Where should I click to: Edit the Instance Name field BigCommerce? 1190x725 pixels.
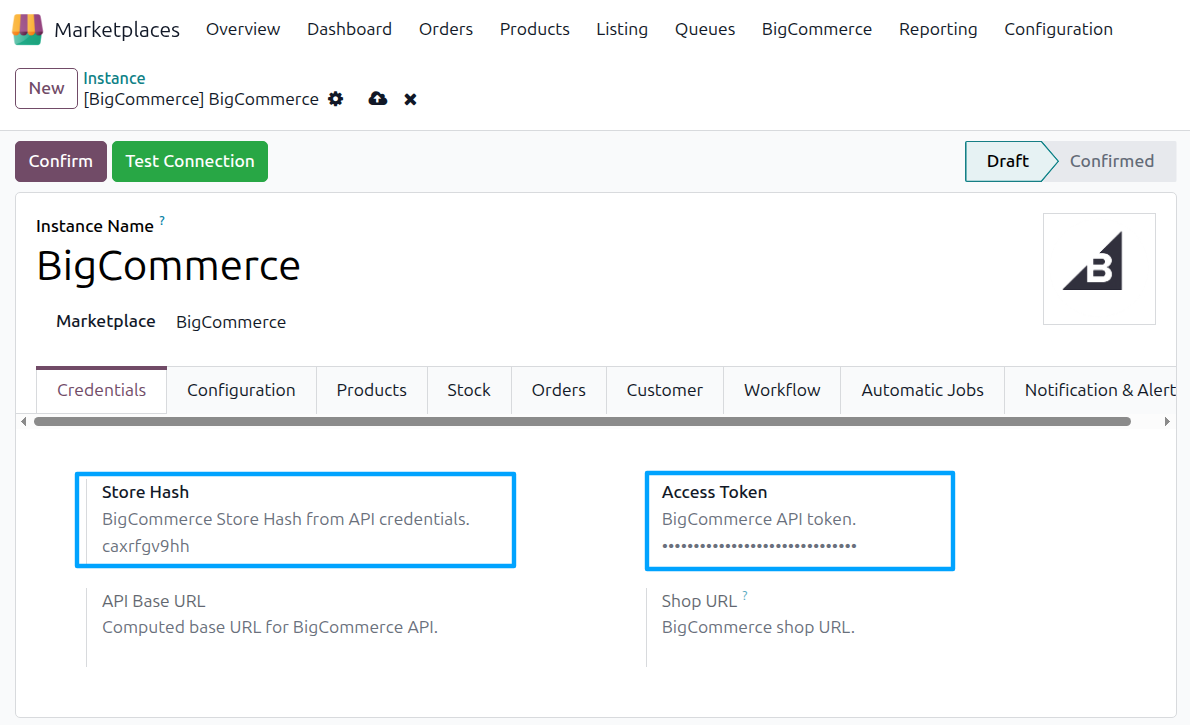(x=168, y=266)
